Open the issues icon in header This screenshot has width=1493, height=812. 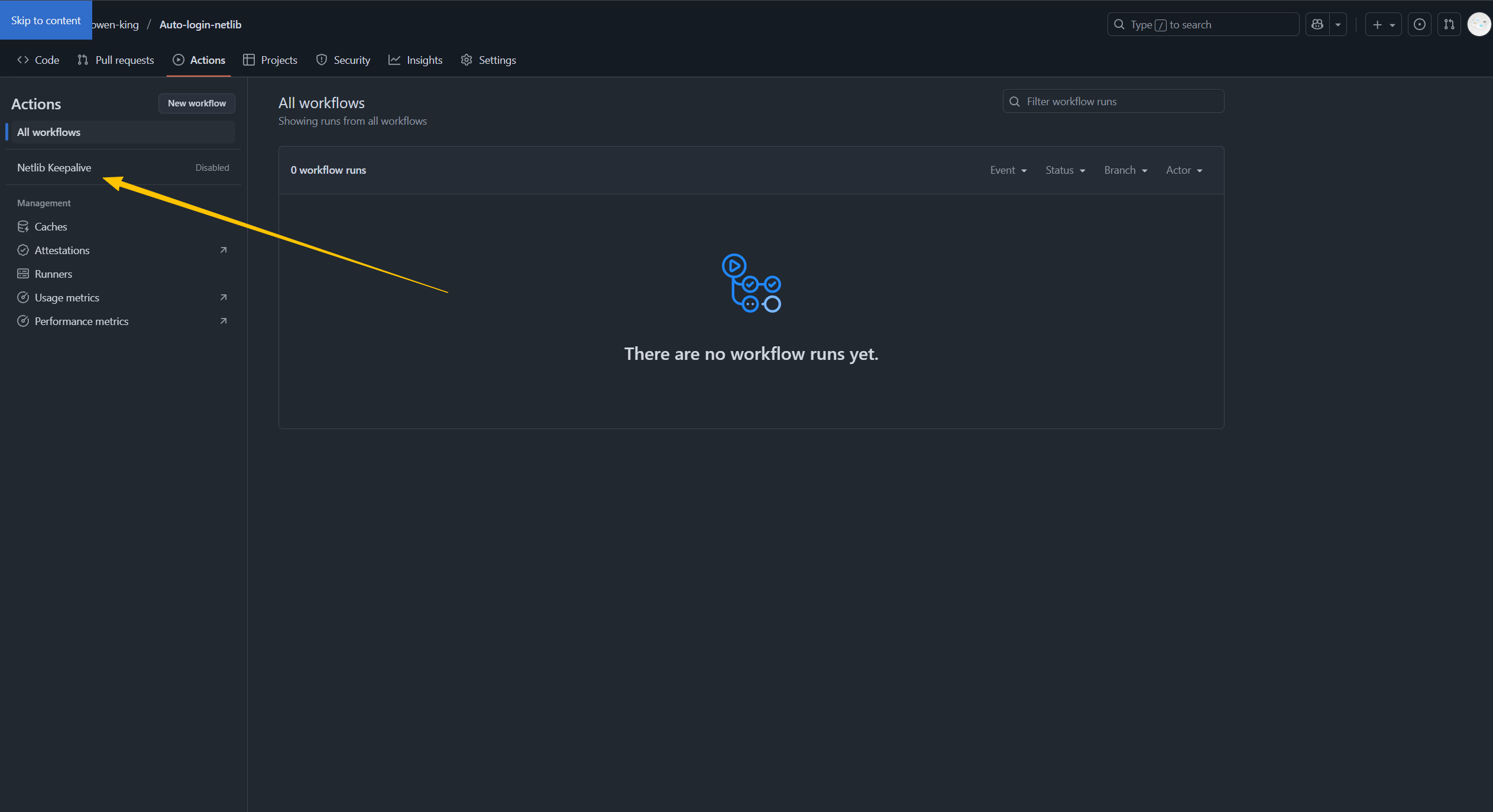click(x=1419, y=25)
